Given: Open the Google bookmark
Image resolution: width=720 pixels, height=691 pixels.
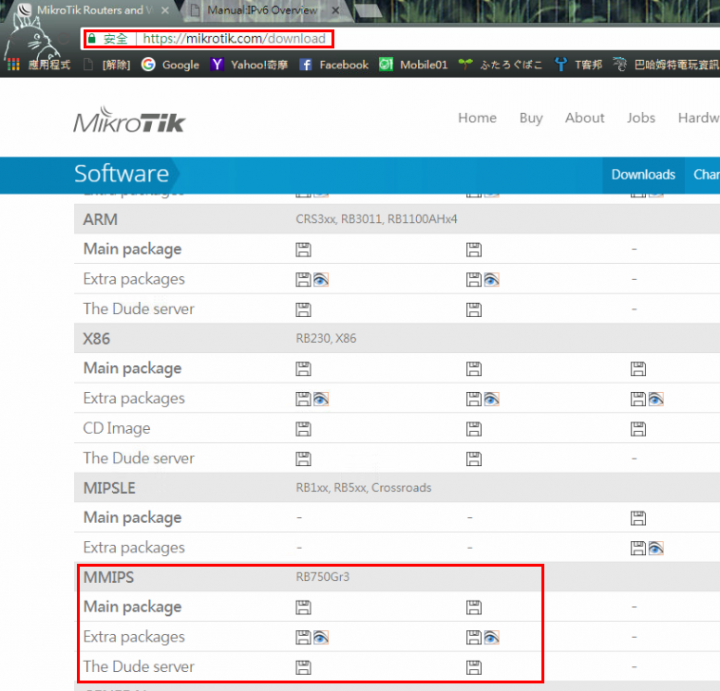Looking at the screenshot, I should (170, 65).
